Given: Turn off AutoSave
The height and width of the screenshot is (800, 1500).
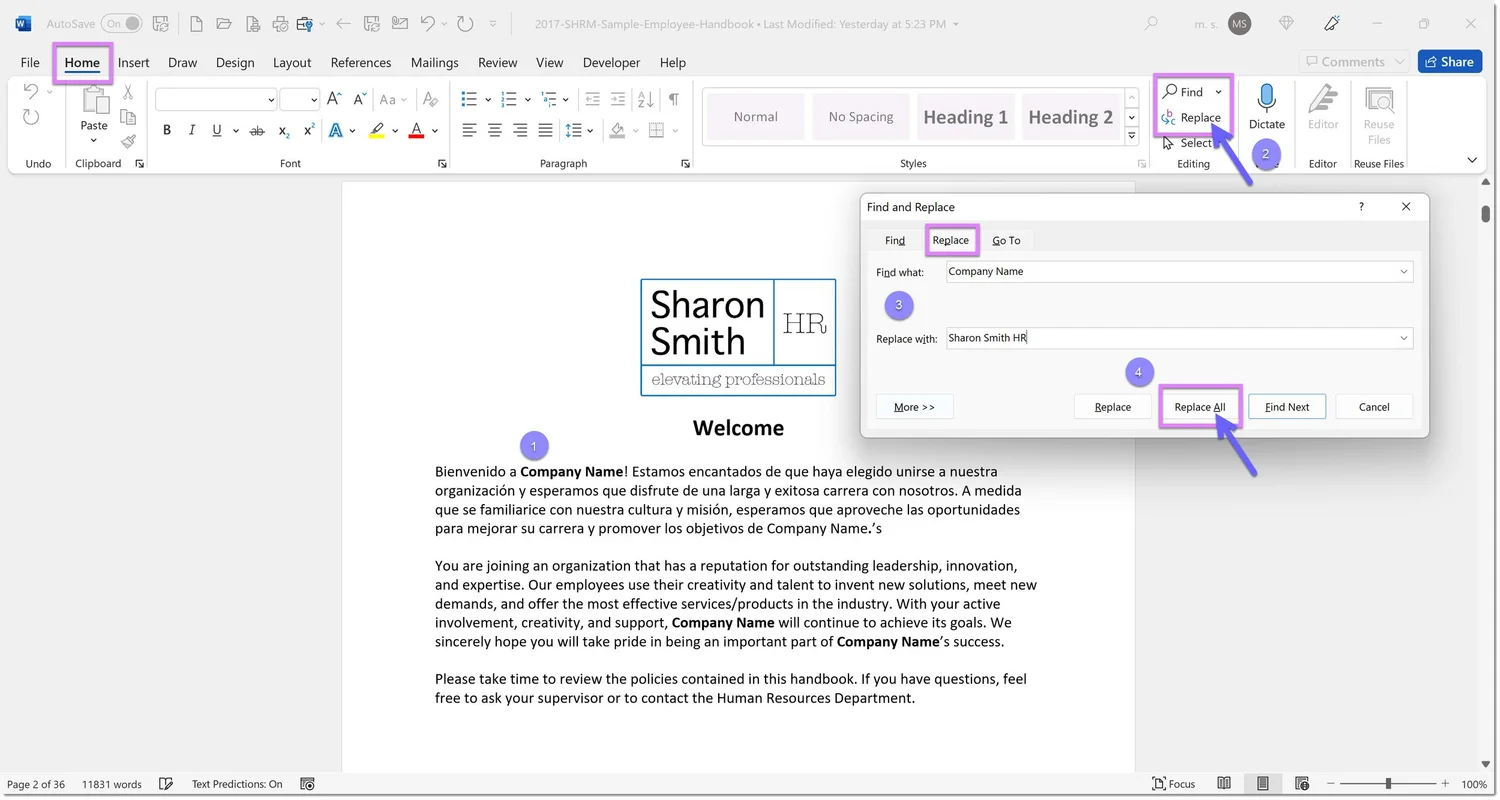Looking at the screenshot, I should [120, 22].
